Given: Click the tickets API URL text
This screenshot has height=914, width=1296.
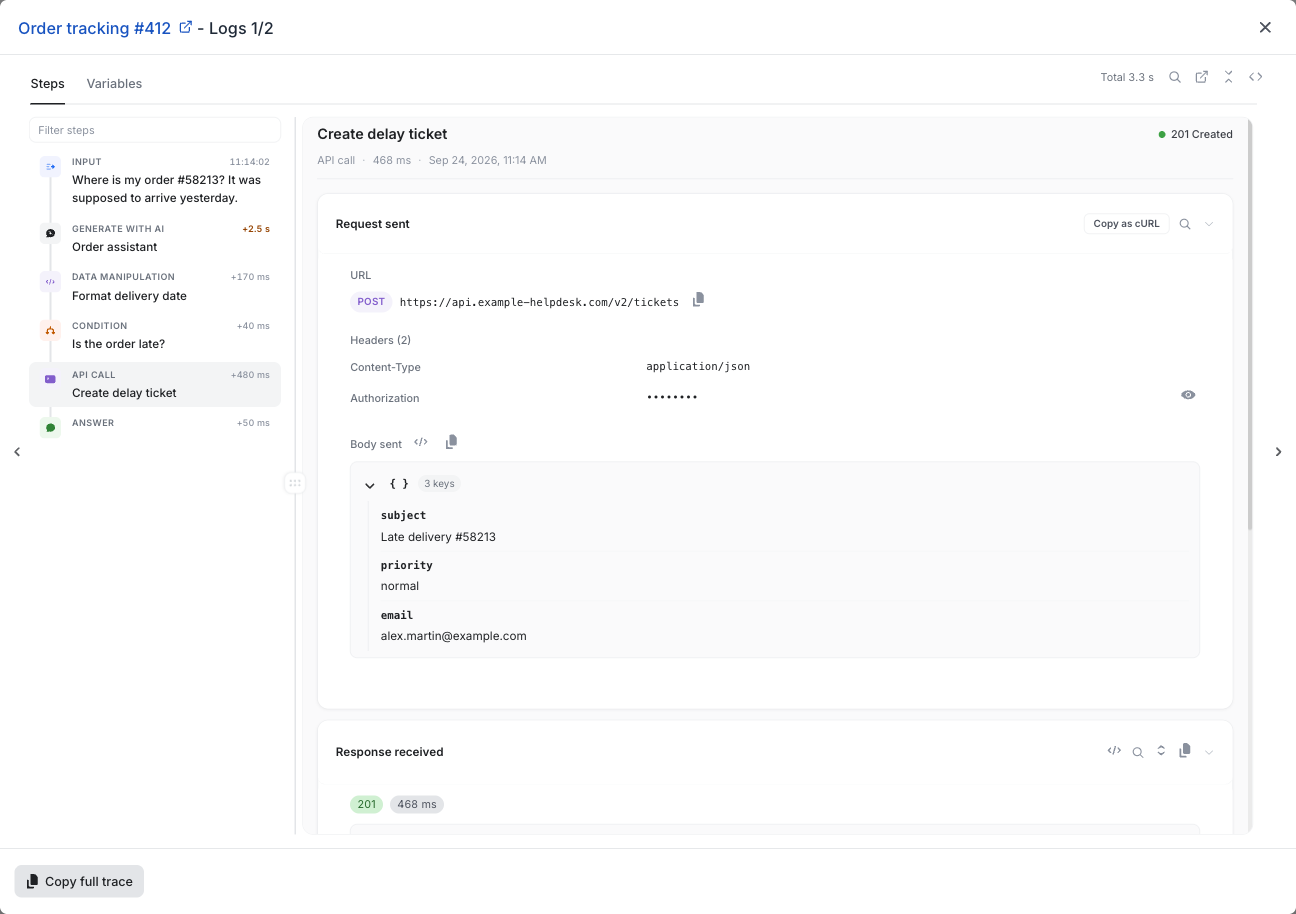Looking at the screenshot, I should point(539,302).
